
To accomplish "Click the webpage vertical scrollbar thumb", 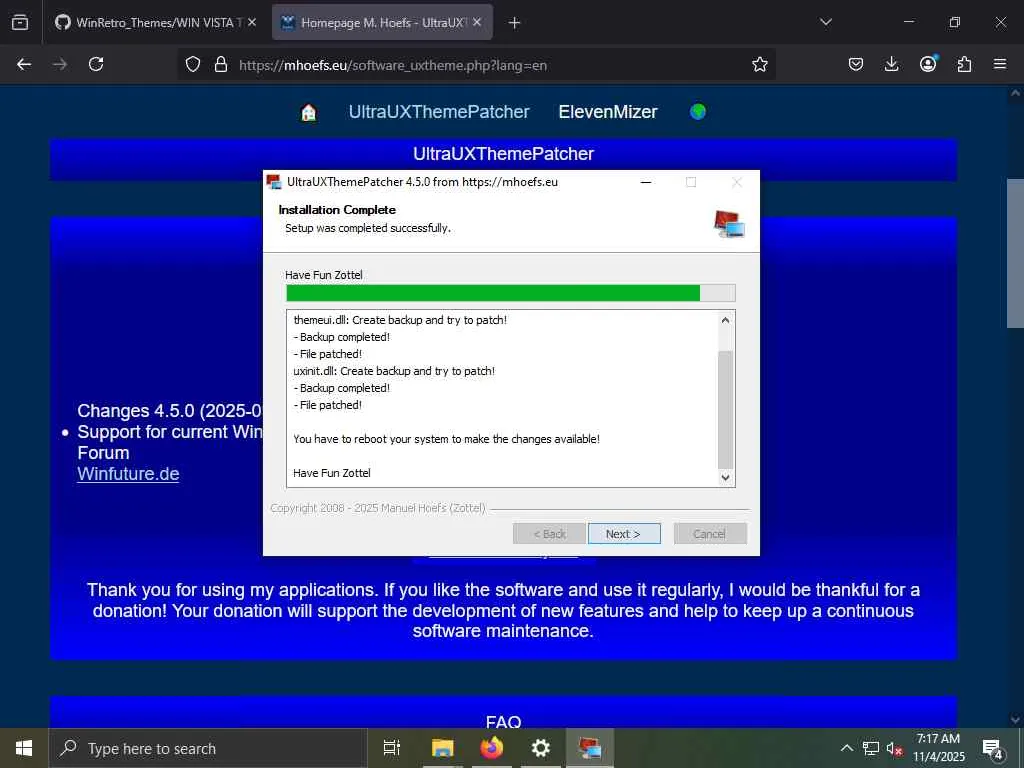I will 1016,253.
